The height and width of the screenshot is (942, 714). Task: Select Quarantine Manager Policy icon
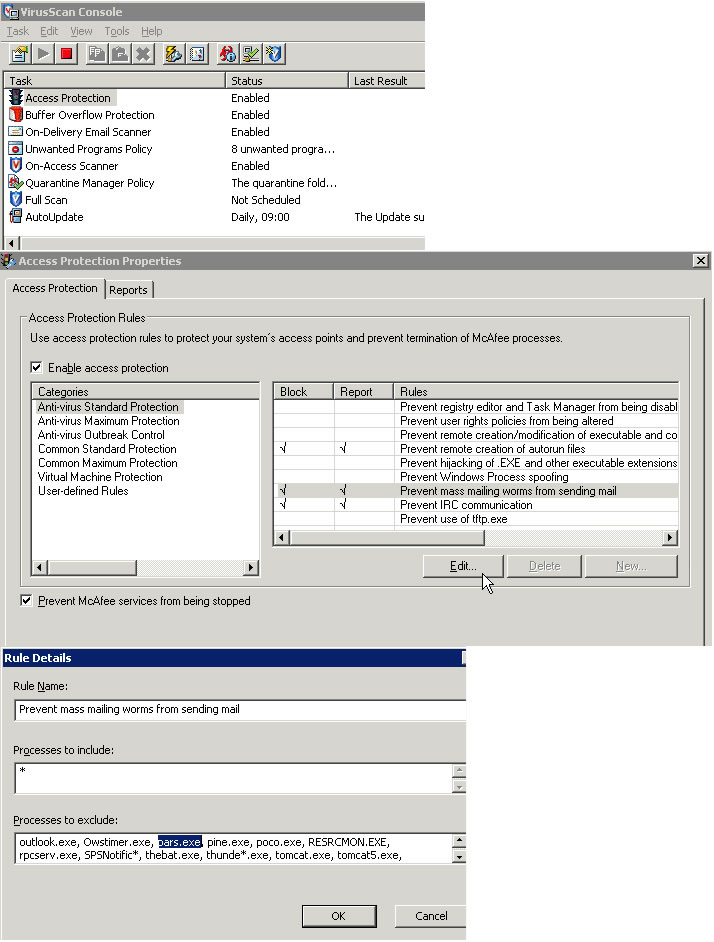[x=16, y=183]
